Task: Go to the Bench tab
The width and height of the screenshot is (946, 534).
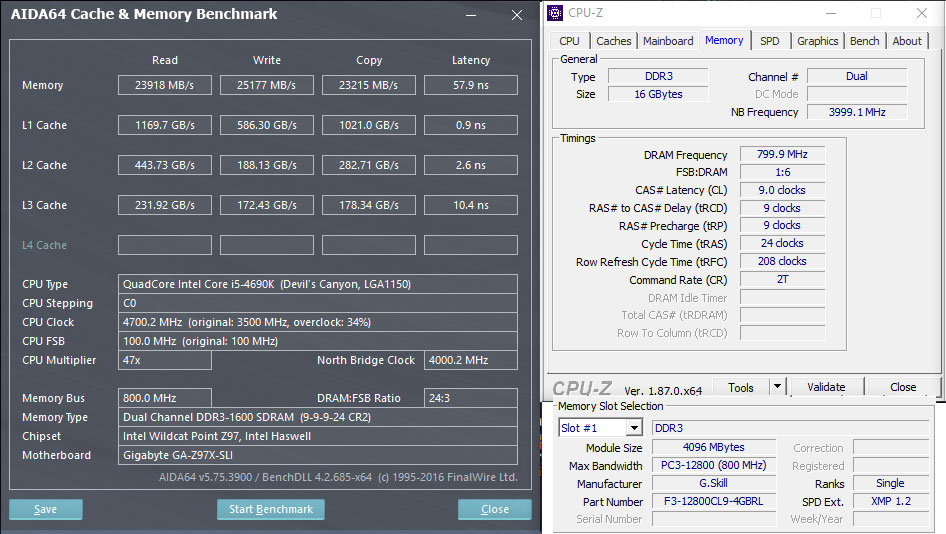Action: click(x=865, y=41)
